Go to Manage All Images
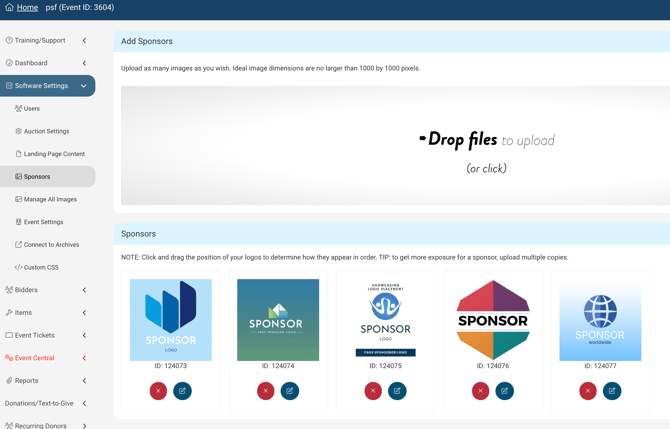 50,199
